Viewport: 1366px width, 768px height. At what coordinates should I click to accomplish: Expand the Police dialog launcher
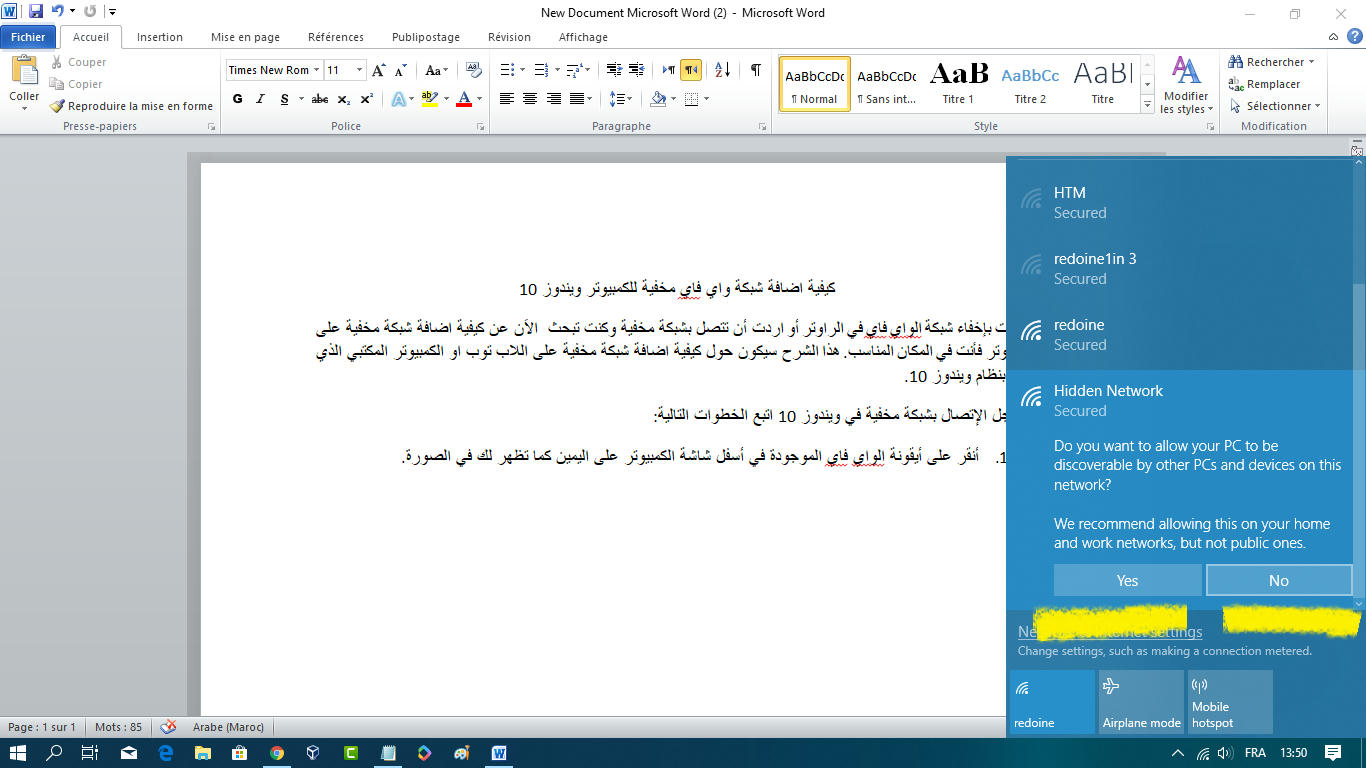pyautogui.click(x=481, y=127)
